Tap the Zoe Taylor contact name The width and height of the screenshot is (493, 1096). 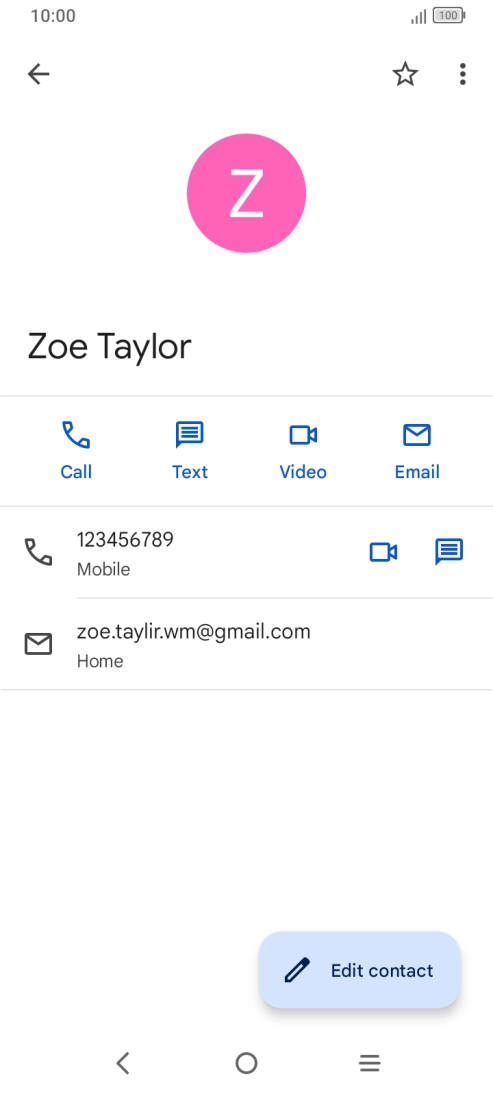coord(109,346)
